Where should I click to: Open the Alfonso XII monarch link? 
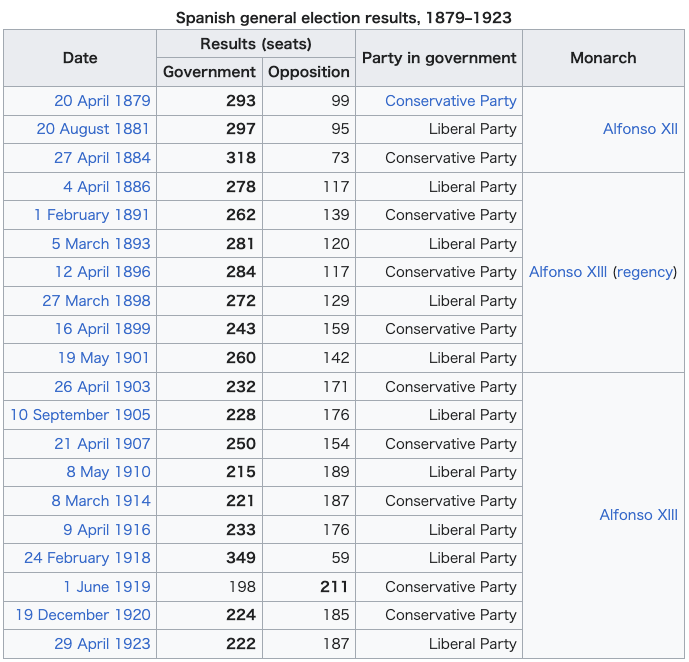point(640,129)
